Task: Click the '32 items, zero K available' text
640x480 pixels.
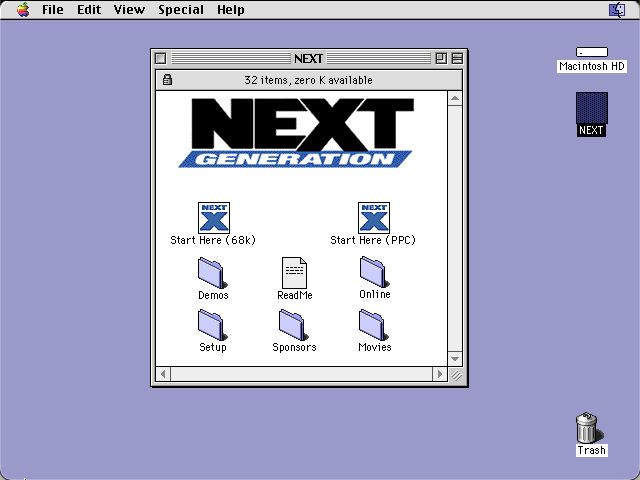Action: click(309, 80)
